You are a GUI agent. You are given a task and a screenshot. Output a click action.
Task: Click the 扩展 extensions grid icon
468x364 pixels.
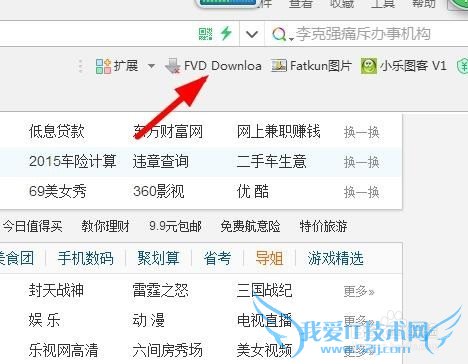[x=103, y=66]
